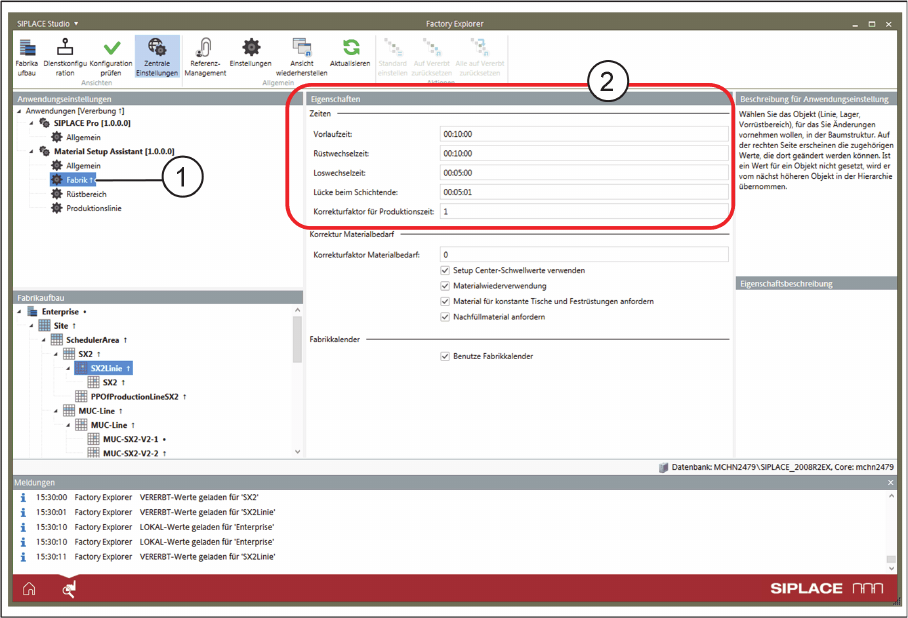This screenshot has height=618, width=908.
Task: Click Material Setup Assistant gears icon
Action: 45,151
